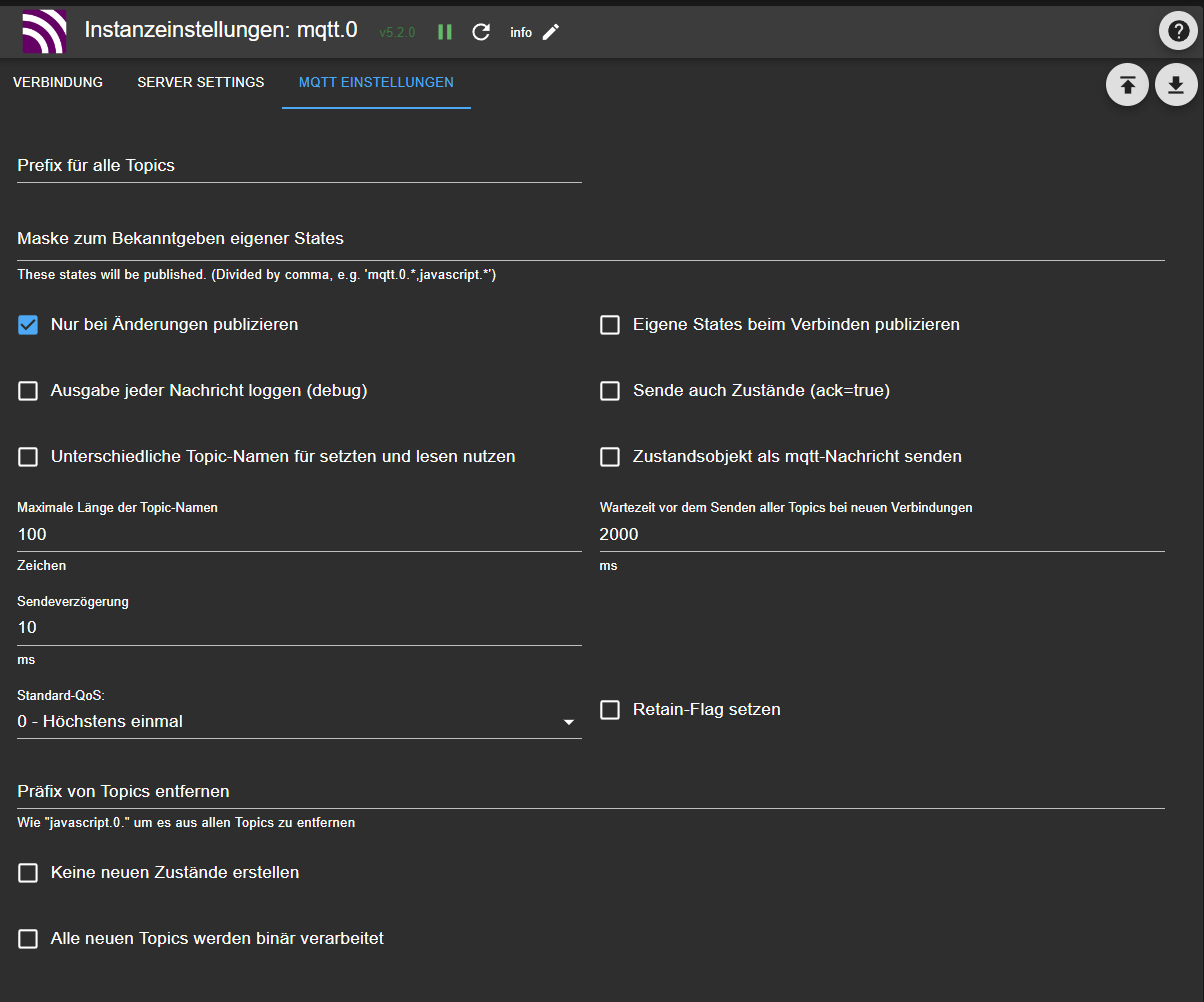Enable Ausgabe jeder Nachricht loggen
This screenshot has height=1002, width=1204.
point(28,391)
